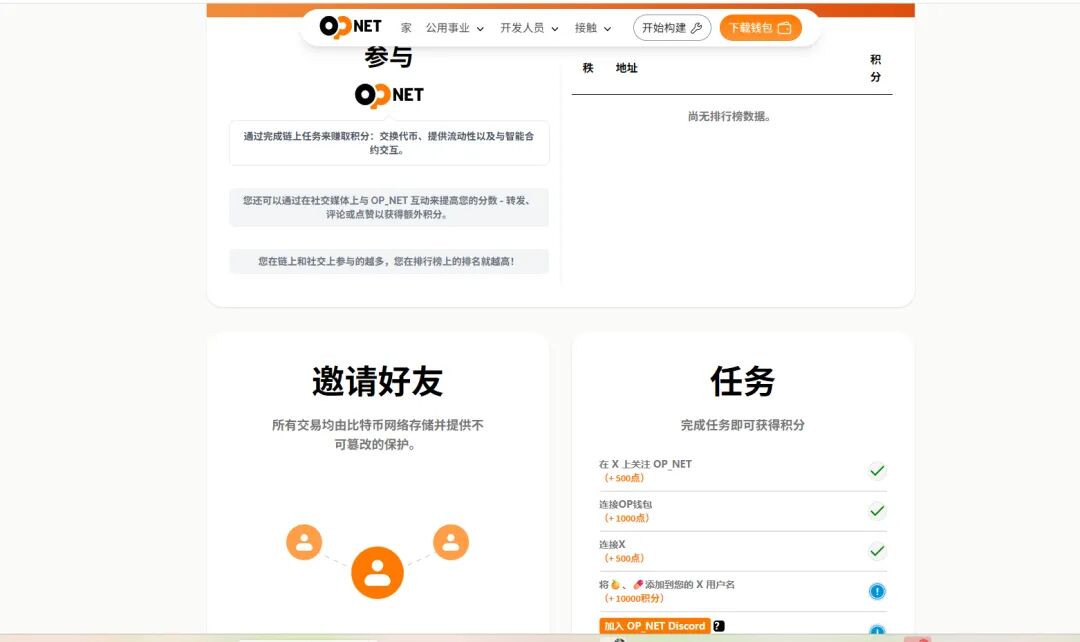Click the 任务 heading
Viewport: 1080px width, 642px height.
(x=742, y=381)
